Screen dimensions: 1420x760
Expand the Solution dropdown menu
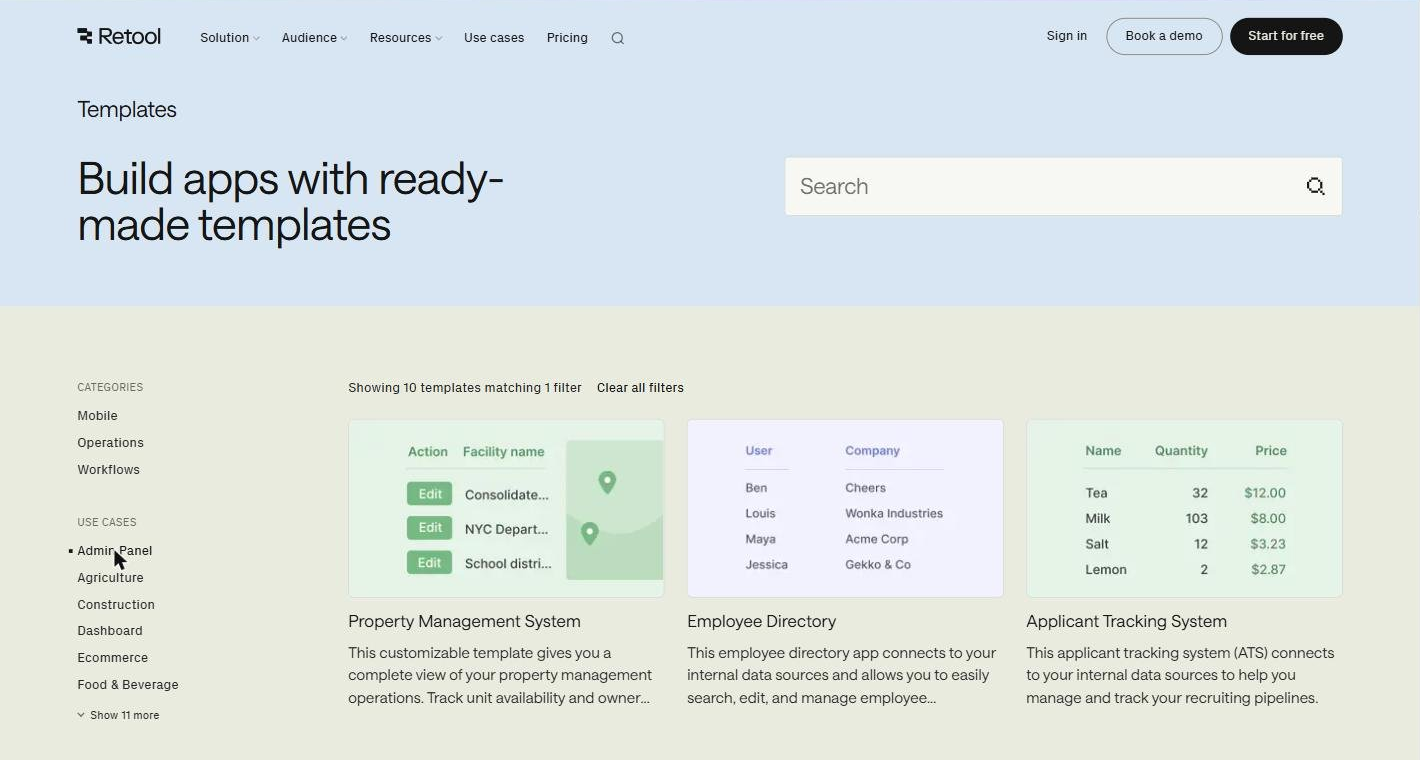230,38
